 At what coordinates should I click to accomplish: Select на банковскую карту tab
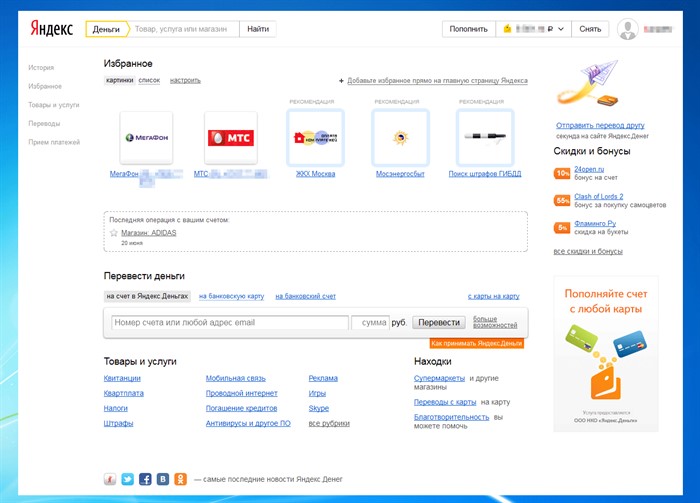point(231,296)
